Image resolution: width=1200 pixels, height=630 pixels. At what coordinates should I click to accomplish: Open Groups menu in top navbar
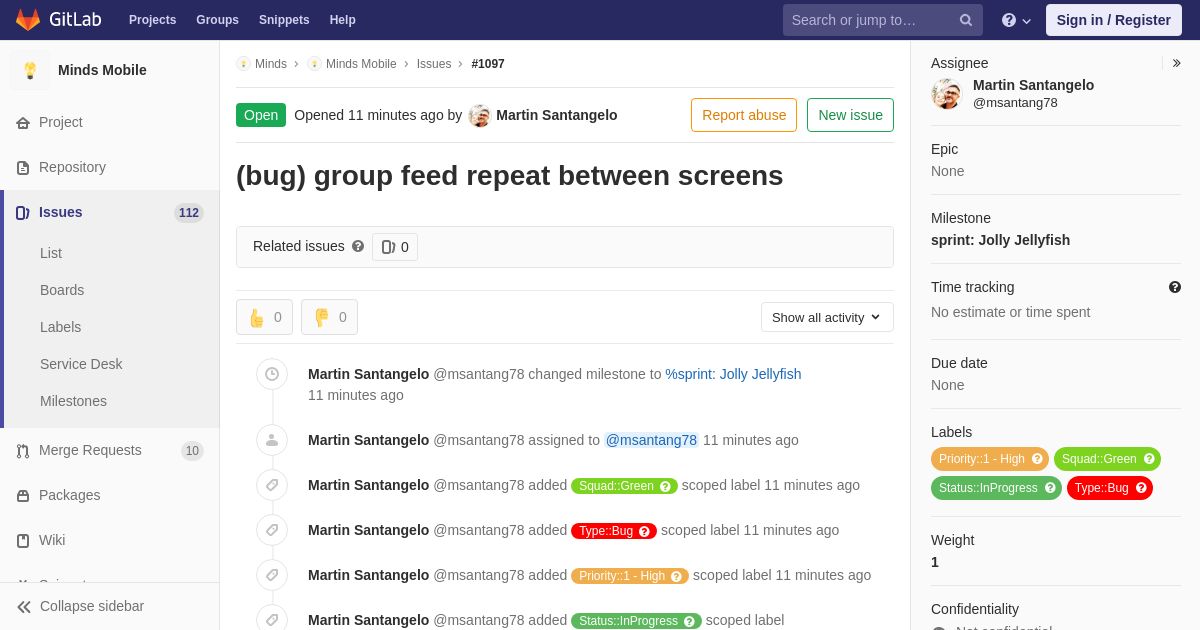(217, 20)
